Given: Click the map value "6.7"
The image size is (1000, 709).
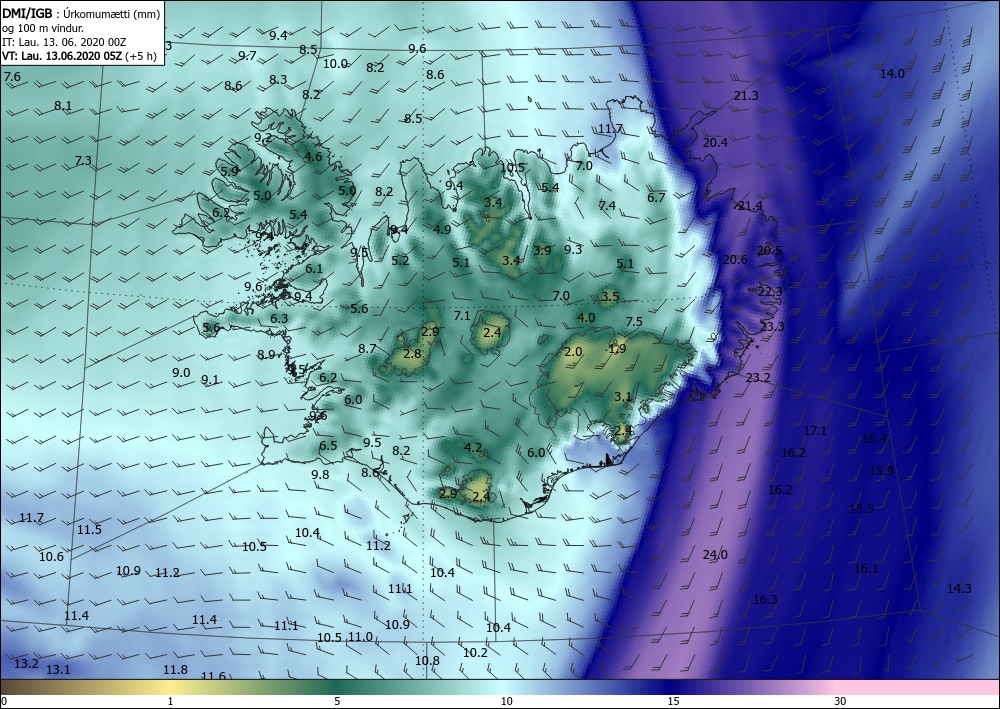Looking at the screenshot, I should 656,198.
